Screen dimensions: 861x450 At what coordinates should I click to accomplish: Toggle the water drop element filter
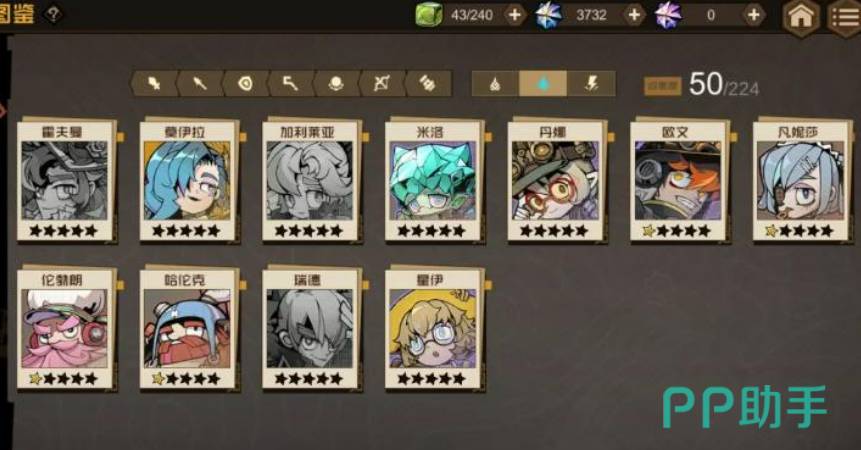coord(543,84)
